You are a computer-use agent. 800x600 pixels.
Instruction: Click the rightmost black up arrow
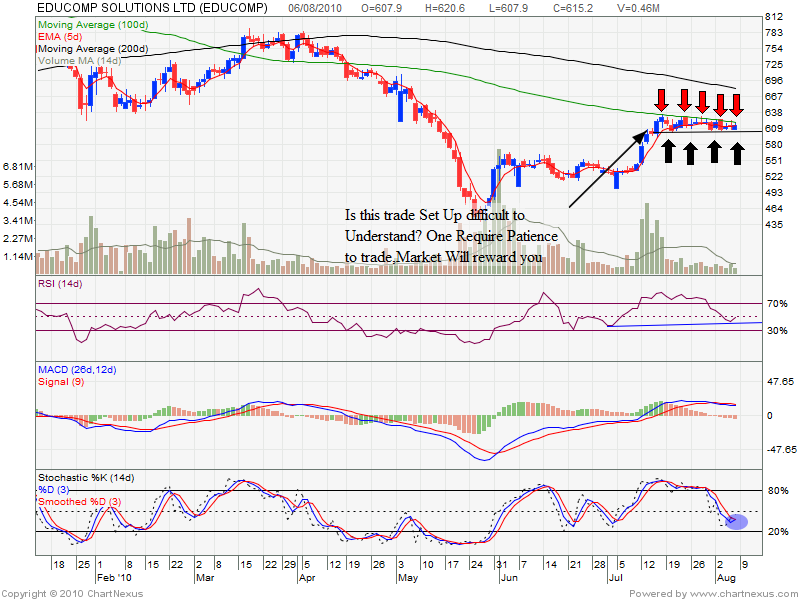click(x=737, y=152)
